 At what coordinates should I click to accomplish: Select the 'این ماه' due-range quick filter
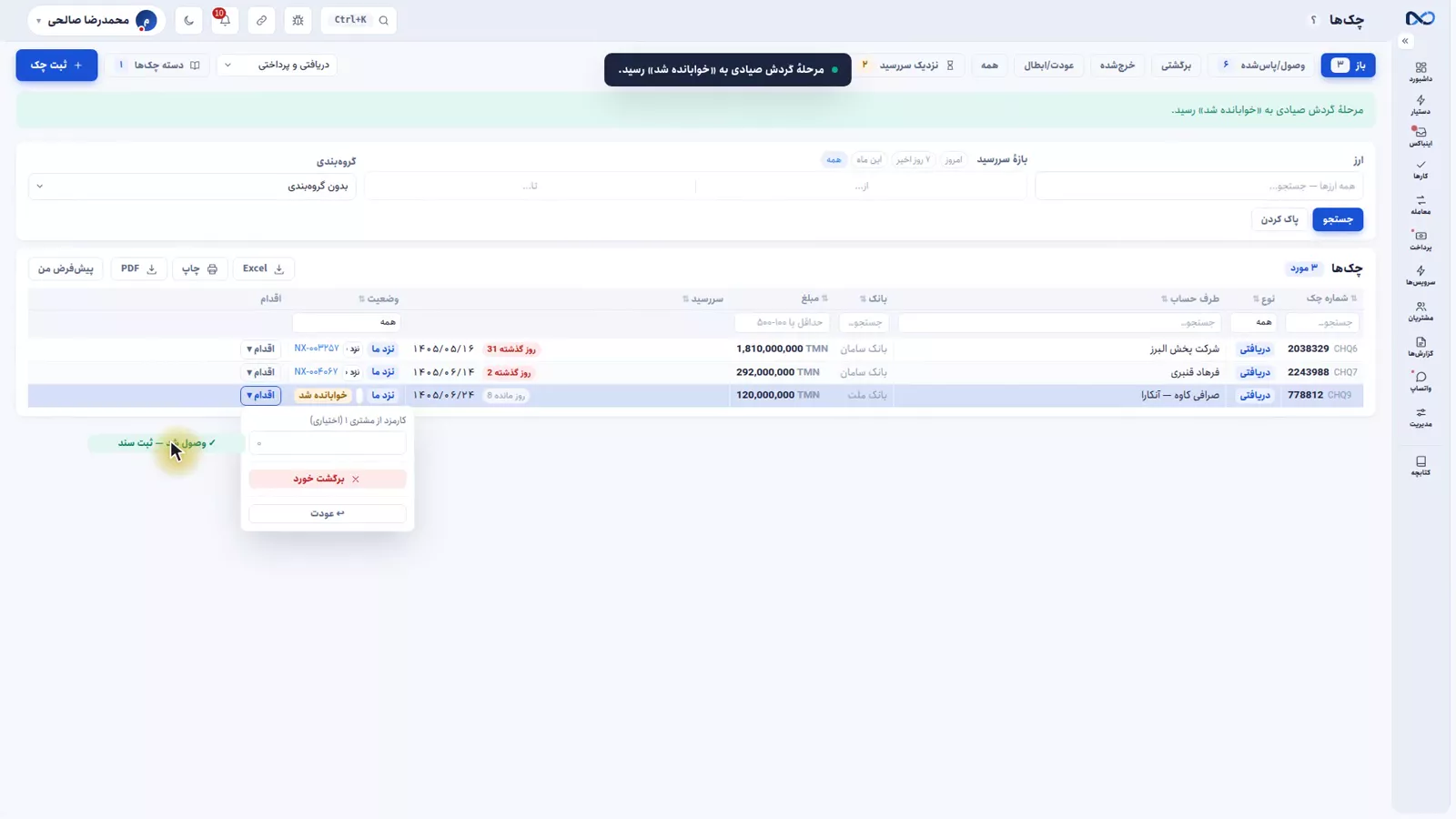pos(868,159)
